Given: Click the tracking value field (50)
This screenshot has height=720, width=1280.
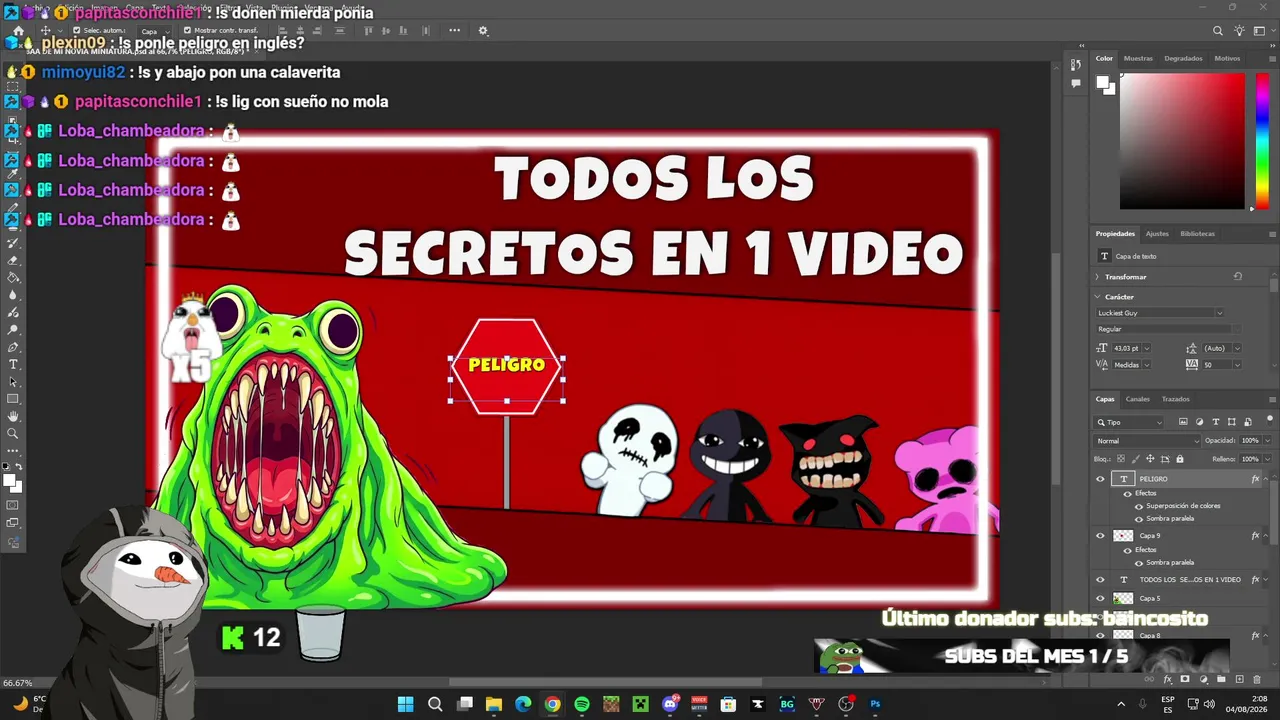Looking at the screenshot, I should 1218,365.
